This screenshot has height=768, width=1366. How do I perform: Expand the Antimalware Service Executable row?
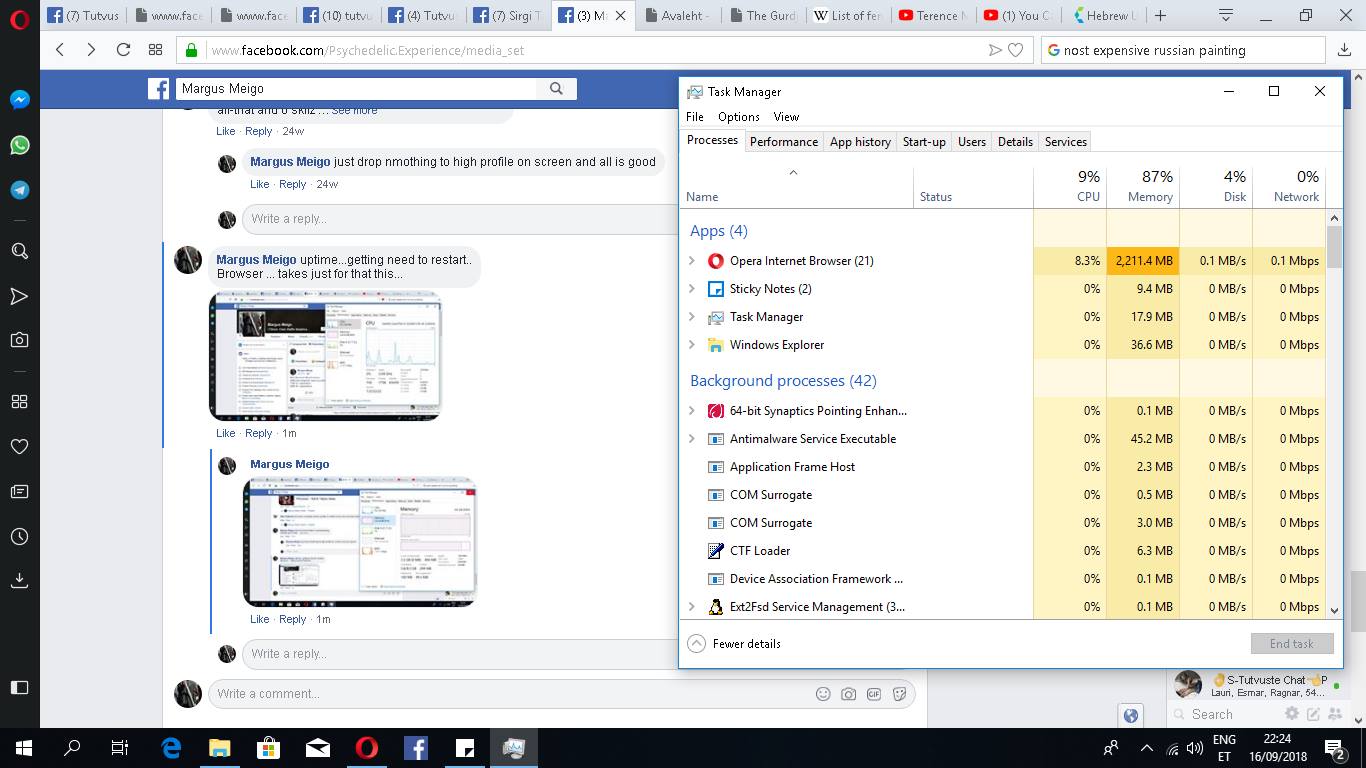click(692, 439)
